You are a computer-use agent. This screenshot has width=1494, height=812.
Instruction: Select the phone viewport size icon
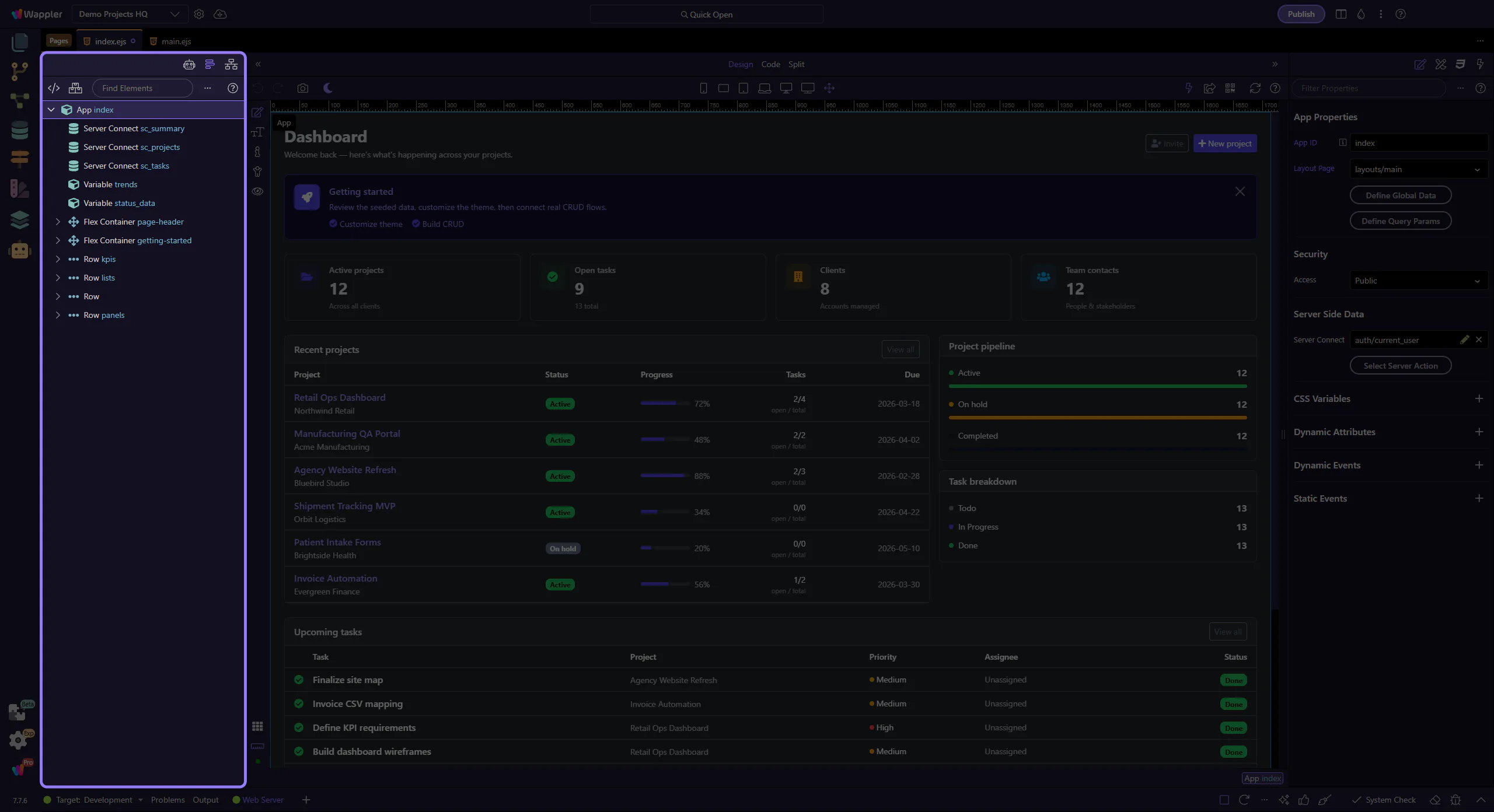click(x=703, y=88)
